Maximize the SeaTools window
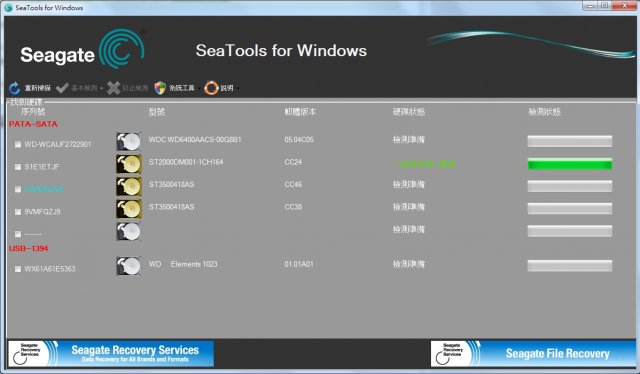Viewport: 640px width, 374px height. click(605, 6)
